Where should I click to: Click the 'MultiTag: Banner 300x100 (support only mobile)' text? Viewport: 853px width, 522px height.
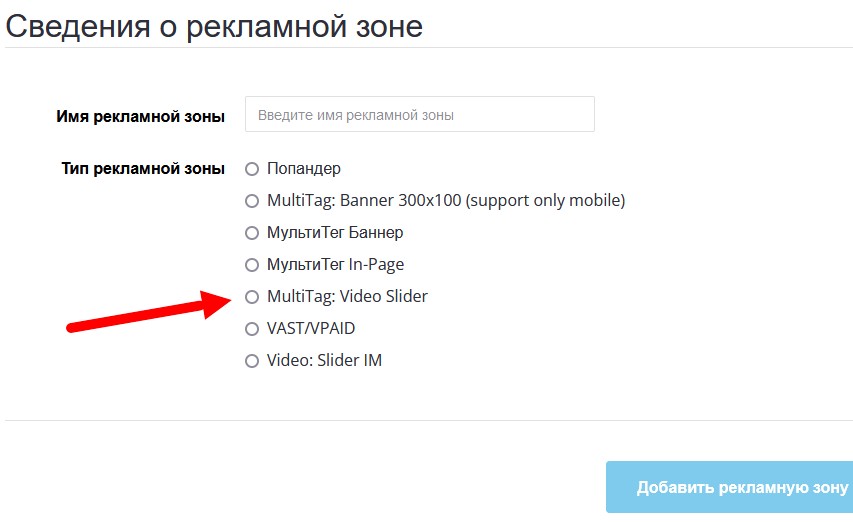click(x=446, y=201)
